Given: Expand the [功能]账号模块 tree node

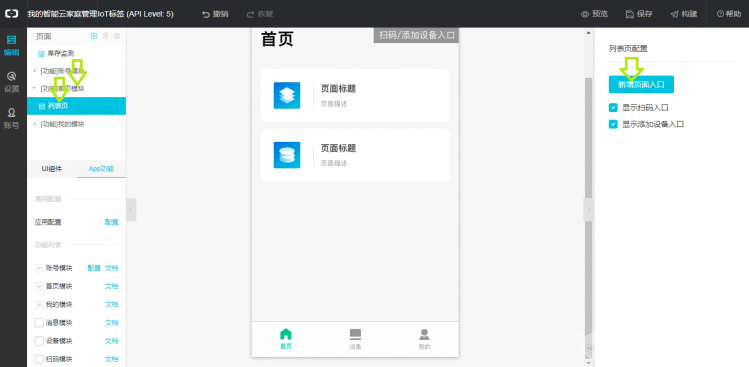Looking at the screenshot, I should (34, 71).
